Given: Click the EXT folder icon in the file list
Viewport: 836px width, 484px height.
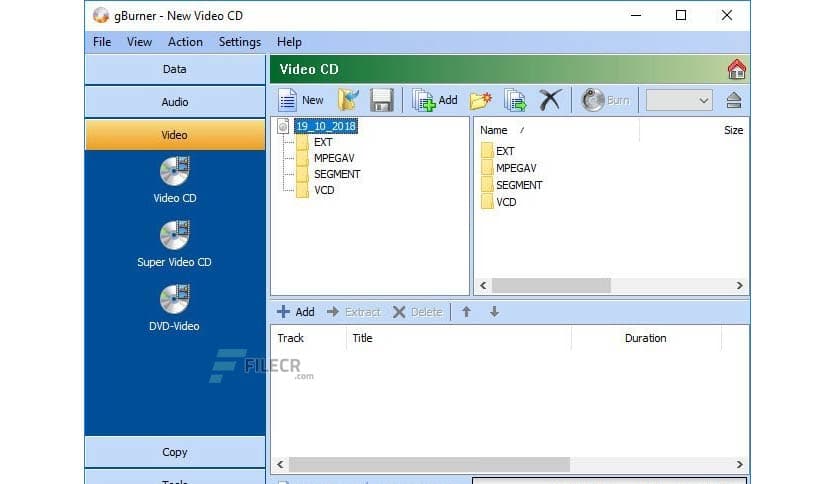Looking at the screenshot, I should 487,151.
